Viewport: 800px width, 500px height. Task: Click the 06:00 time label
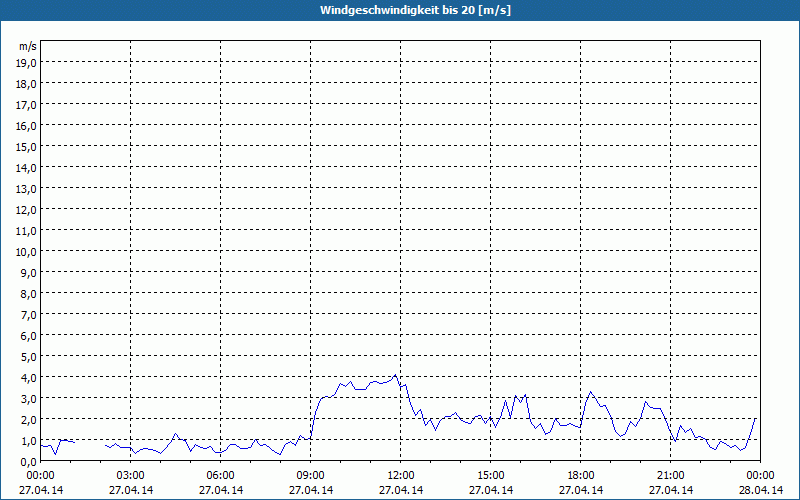click(220, 476)
